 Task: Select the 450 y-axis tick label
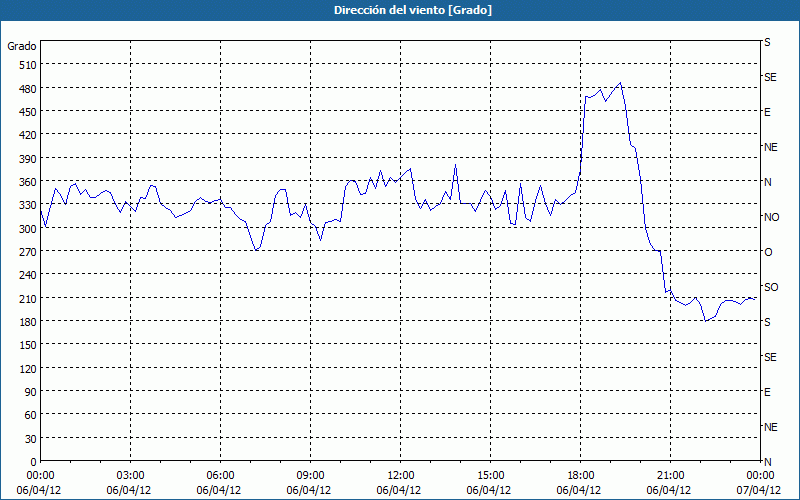[29, 112]
